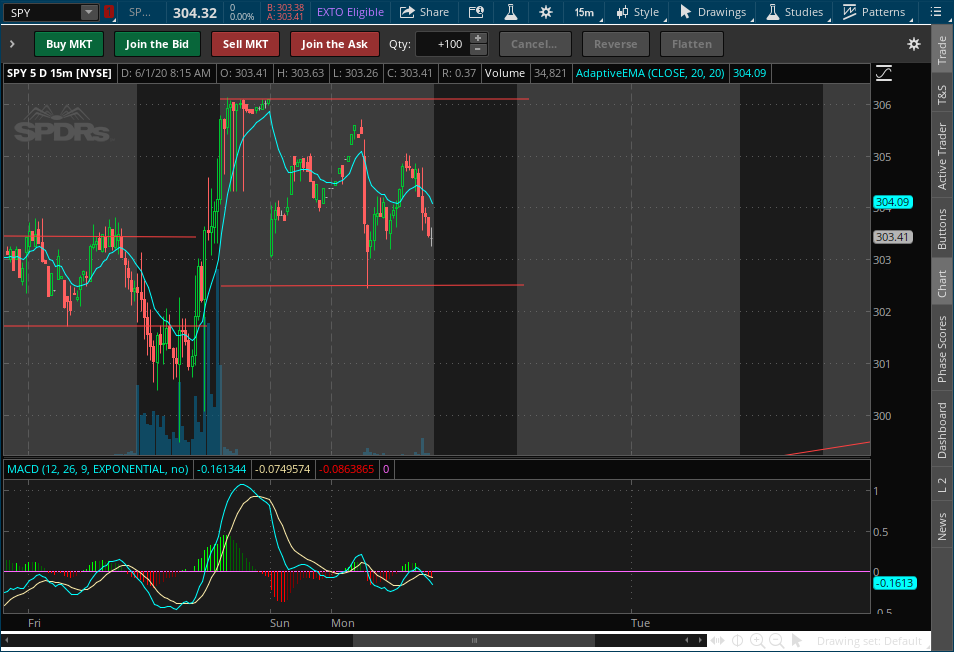Switch to the Chart side tab
Screen dimensions: 954x652
click(942, 283)
